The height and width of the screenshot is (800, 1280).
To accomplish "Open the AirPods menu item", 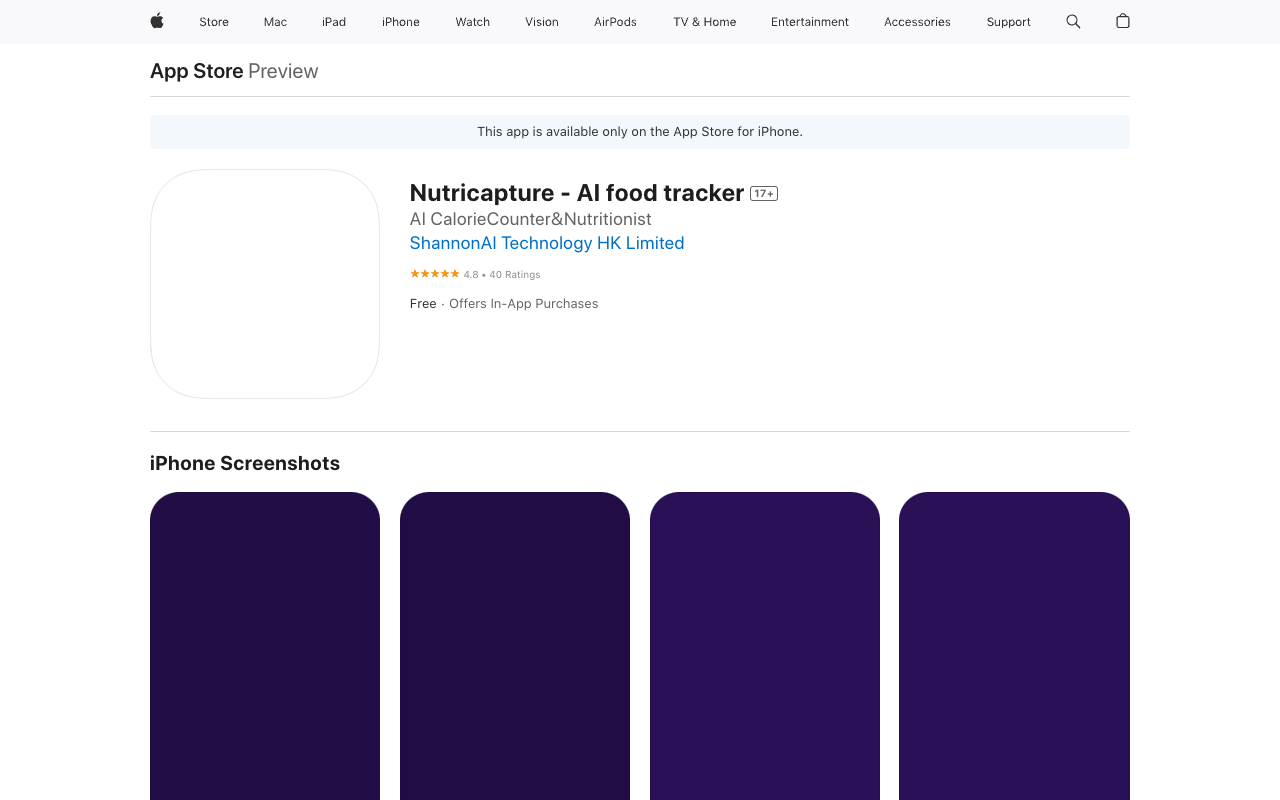I will click(615, 22).
